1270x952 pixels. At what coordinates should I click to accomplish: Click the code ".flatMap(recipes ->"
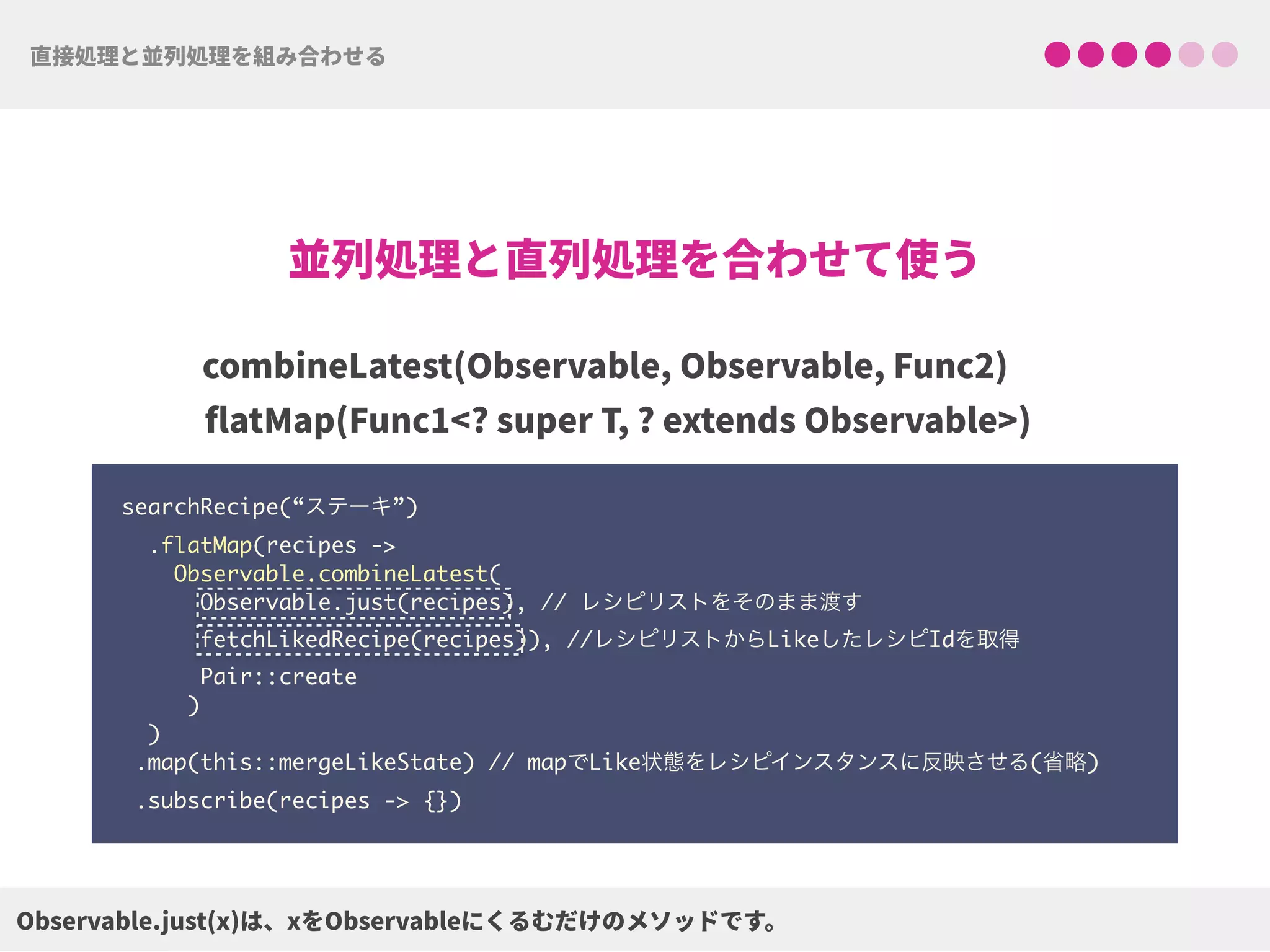pyautogui.click(x=272, y=545)
